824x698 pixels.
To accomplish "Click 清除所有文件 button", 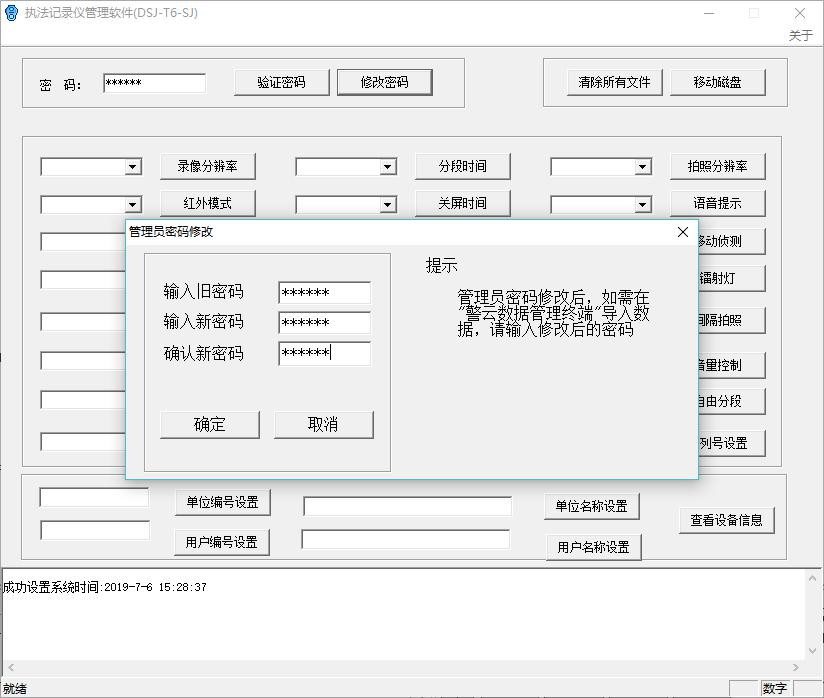I will 614,82.
